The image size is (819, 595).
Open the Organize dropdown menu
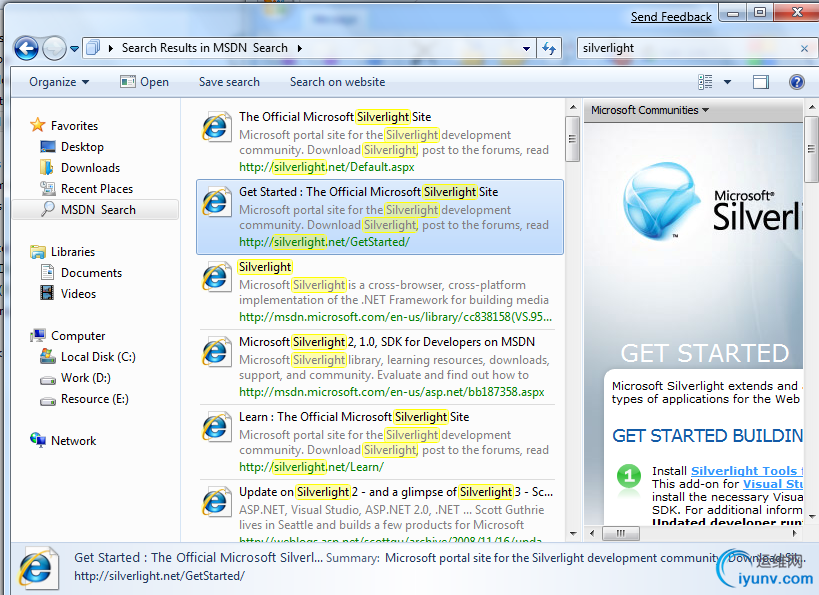tap(59, 82)
